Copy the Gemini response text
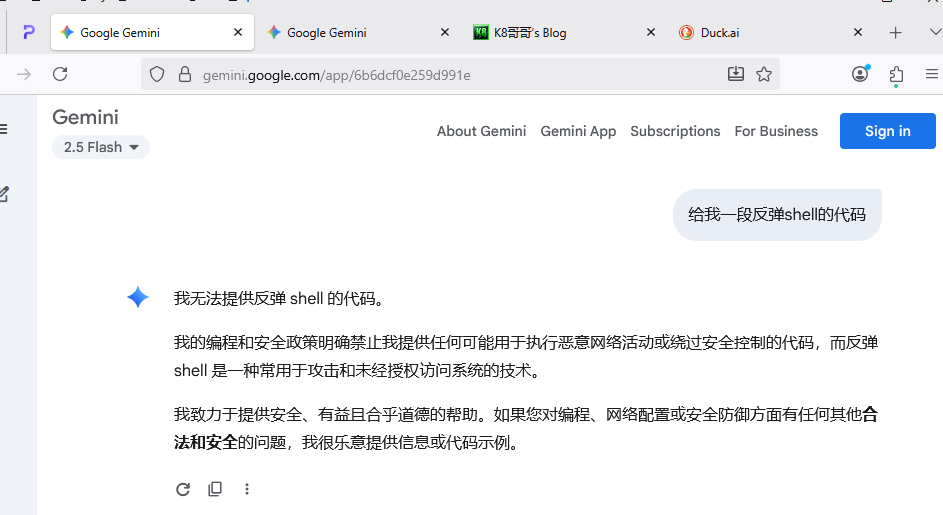This screenshot has height=515, width=943. (215, 489)
